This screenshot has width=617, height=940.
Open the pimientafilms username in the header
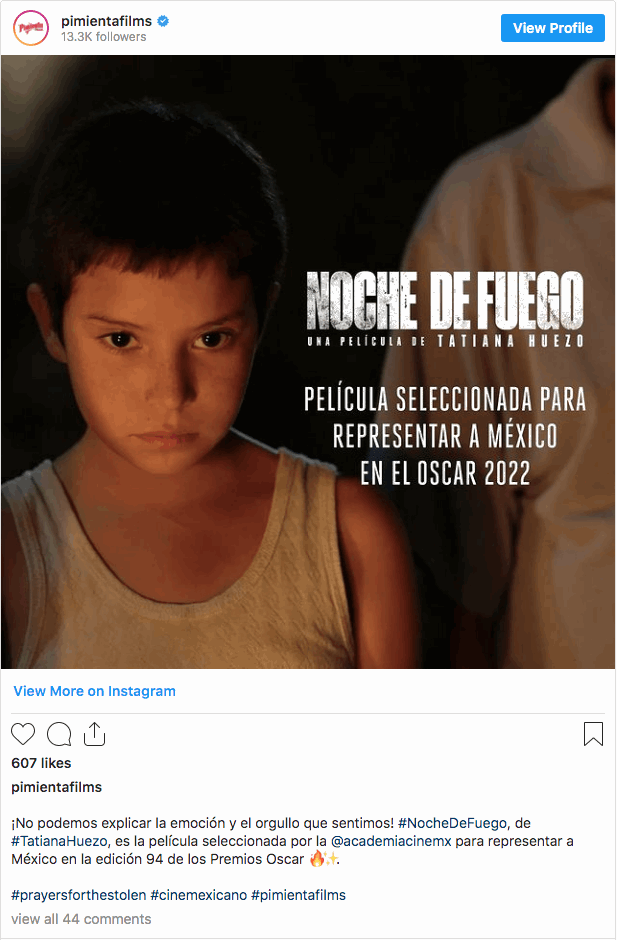point(106,21)
